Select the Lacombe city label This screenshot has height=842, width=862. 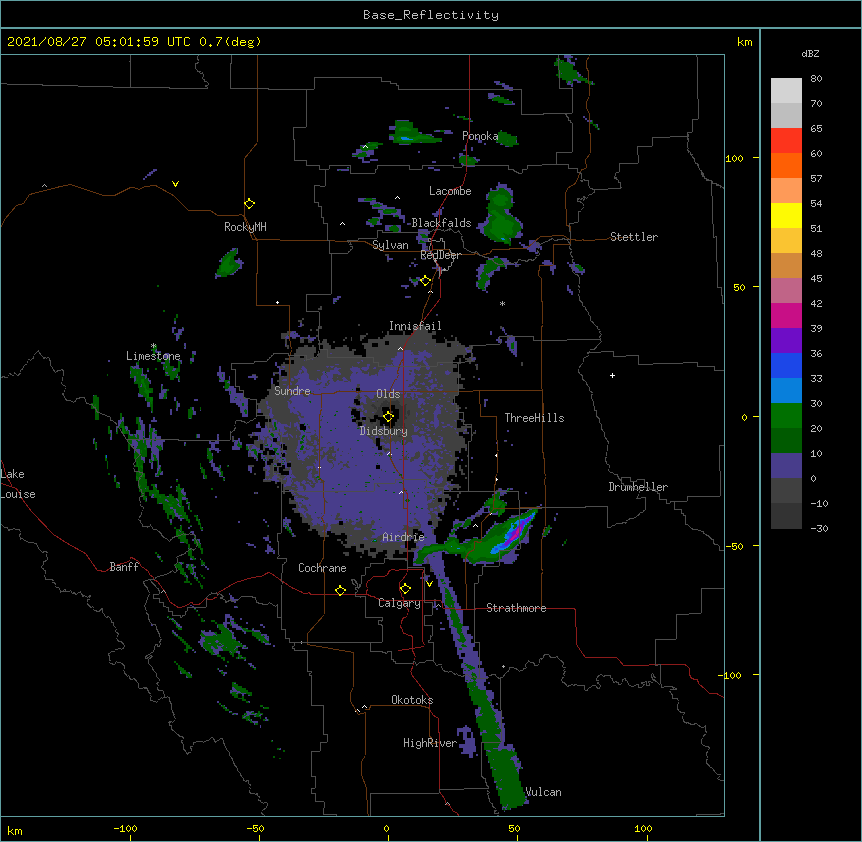point(450,191)
